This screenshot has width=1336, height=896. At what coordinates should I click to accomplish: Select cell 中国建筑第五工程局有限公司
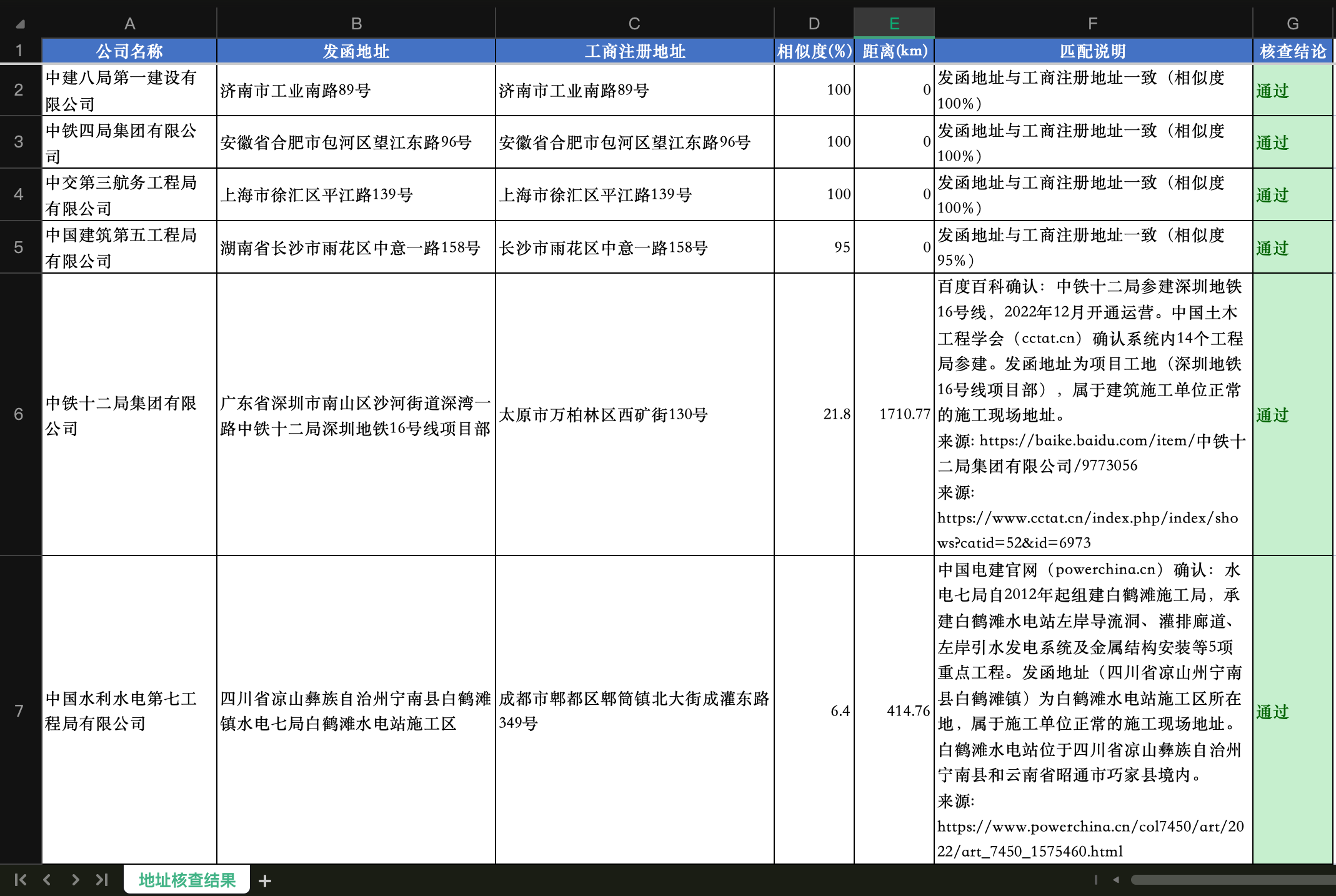pyautogui.click(x=129, y=247)
